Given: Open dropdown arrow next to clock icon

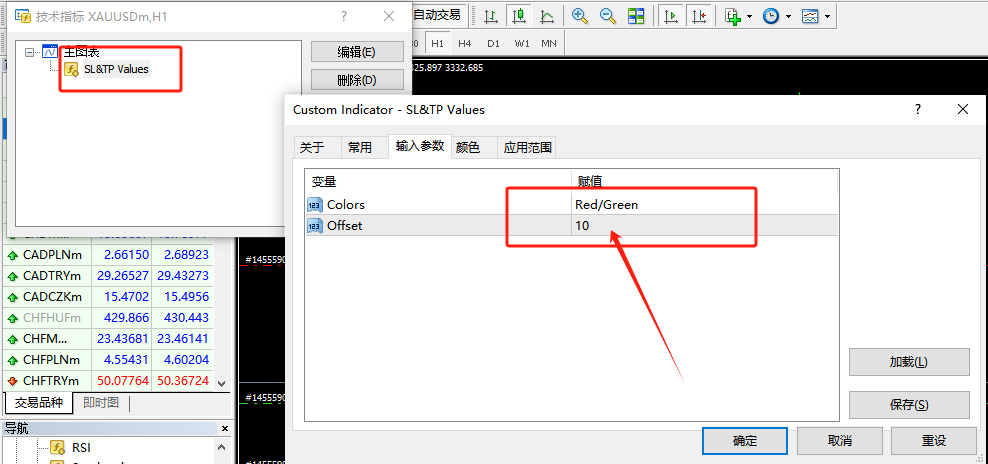Looking at the screenshot, I should tap(788, 16).
